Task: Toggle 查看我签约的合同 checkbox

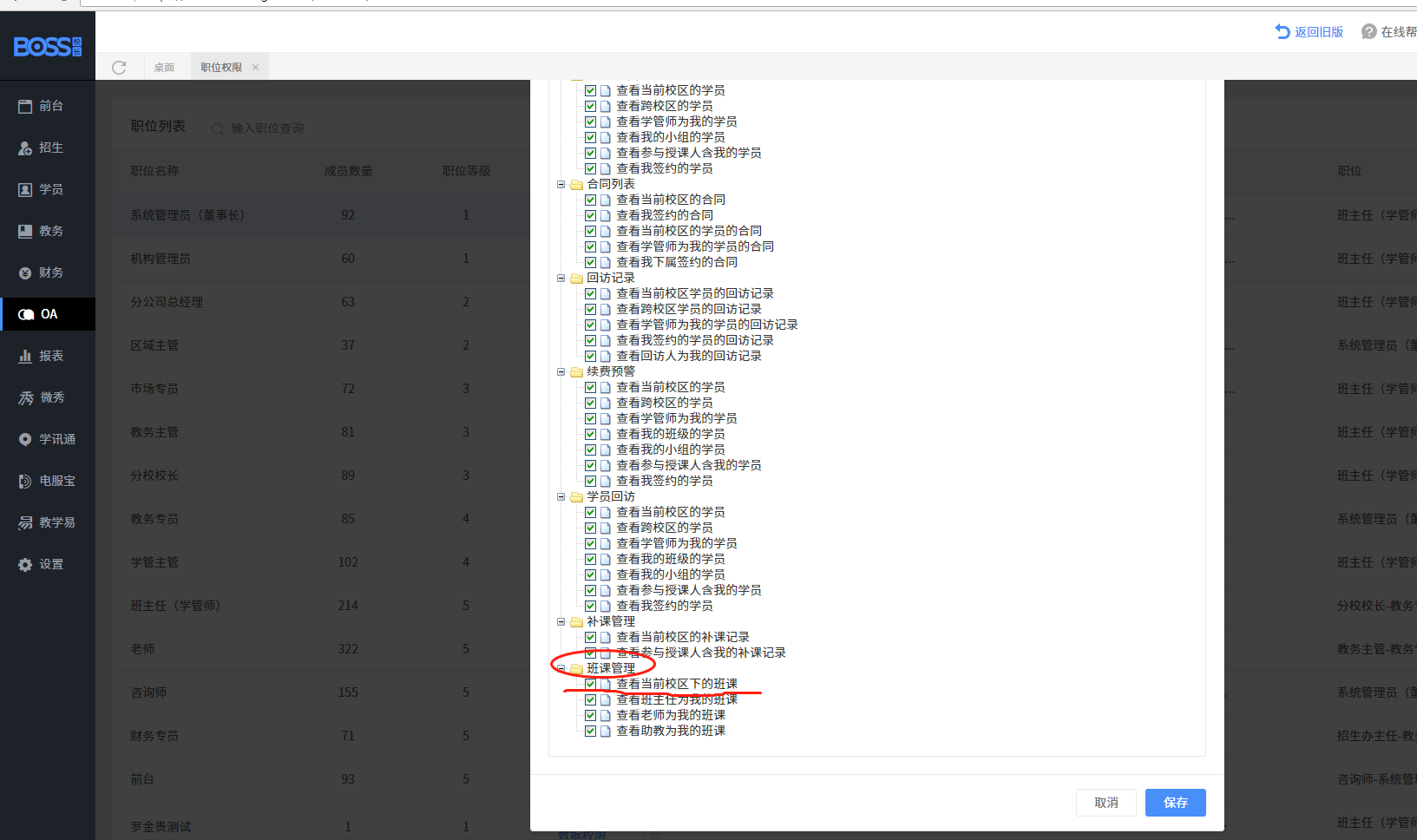Action: tap(590, 216)
